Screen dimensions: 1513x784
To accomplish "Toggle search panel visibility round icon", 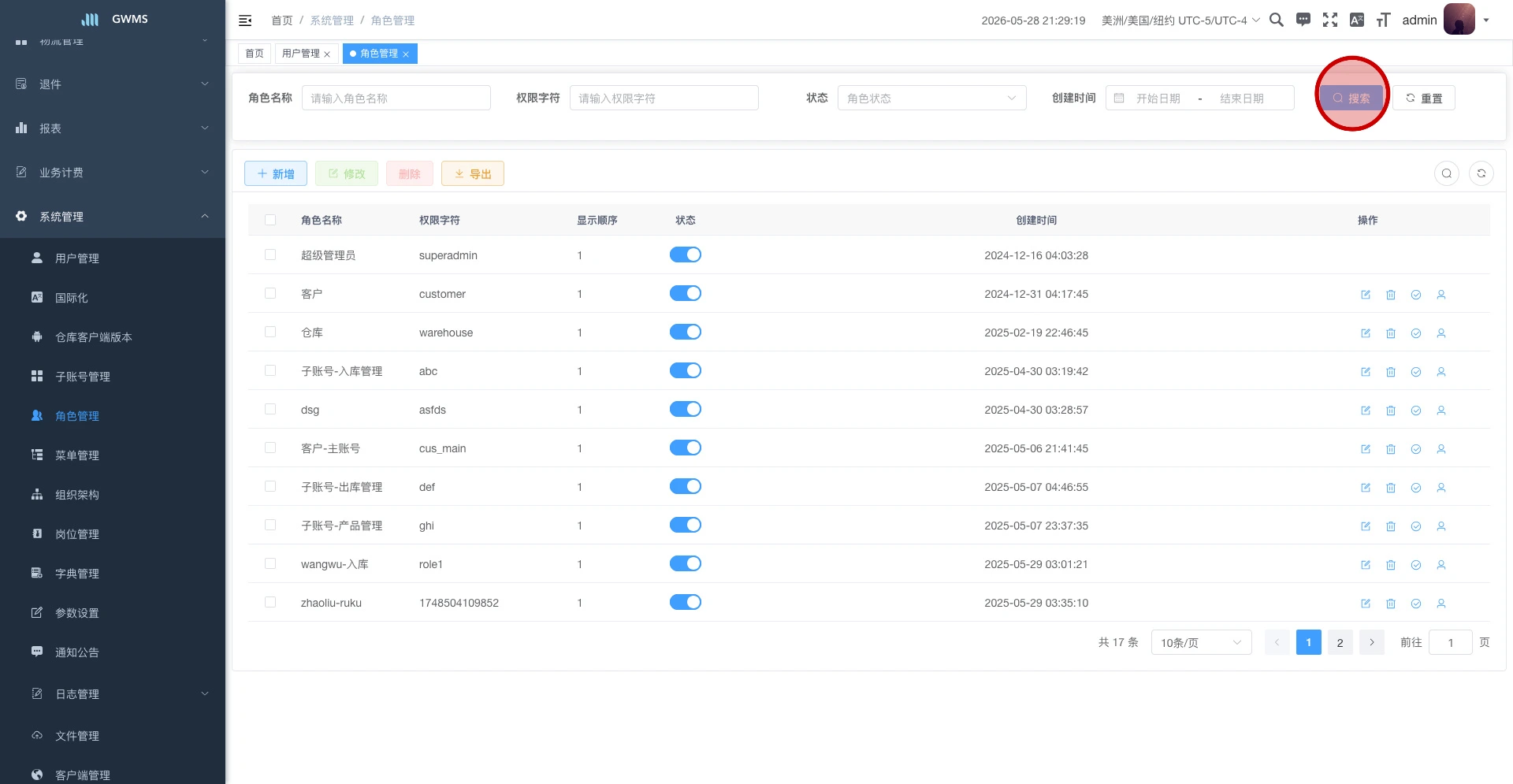I will click(x=1447, y=173).
